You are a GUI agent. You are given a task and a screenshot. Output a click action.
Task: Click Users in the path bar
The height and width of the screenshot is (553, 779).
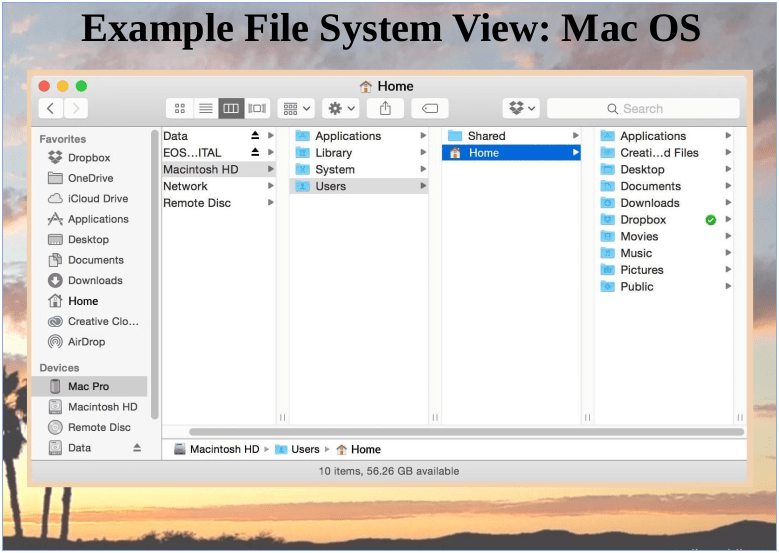304,450
